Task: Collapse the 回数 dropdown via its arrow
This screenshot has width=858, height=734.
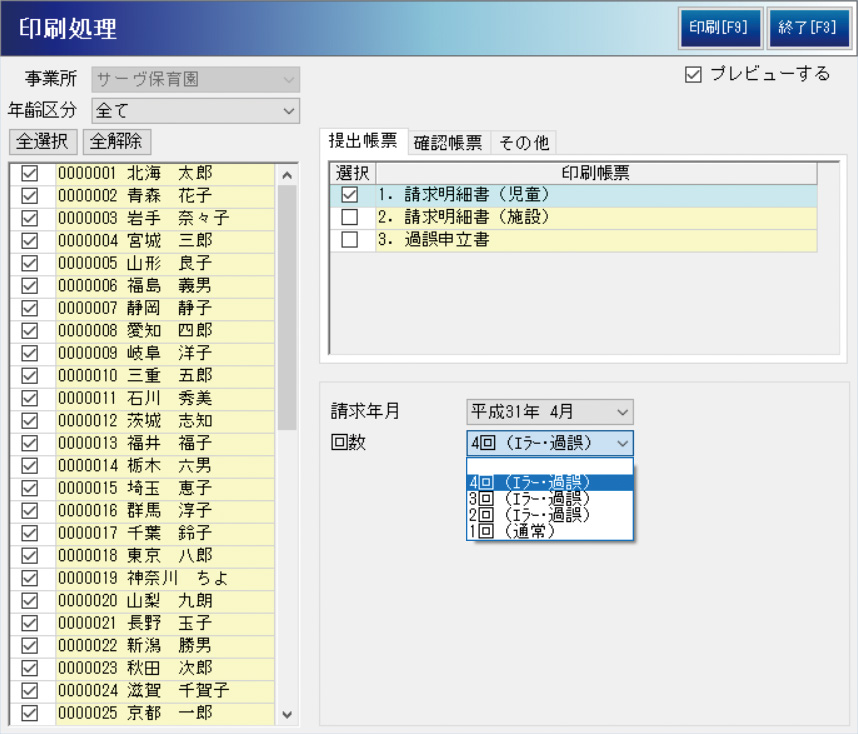Action: click(x=622, y=442)
